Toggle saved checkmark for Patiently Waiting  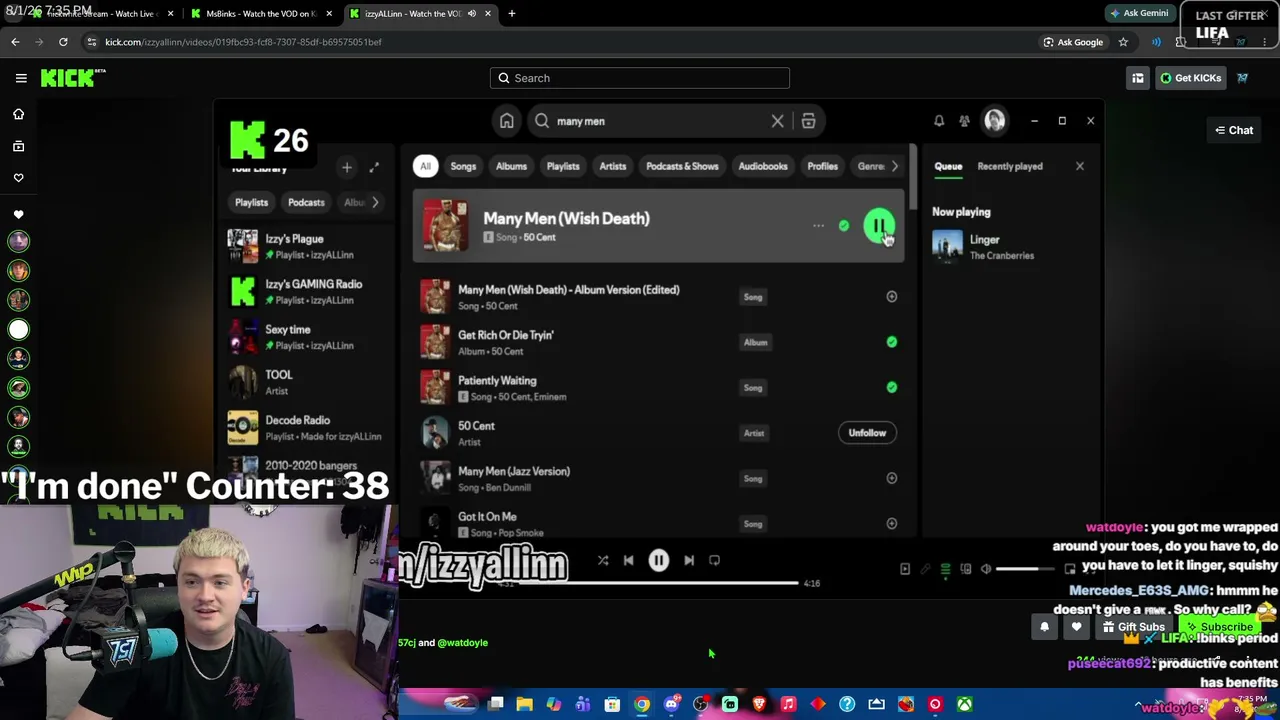(891, 387)
